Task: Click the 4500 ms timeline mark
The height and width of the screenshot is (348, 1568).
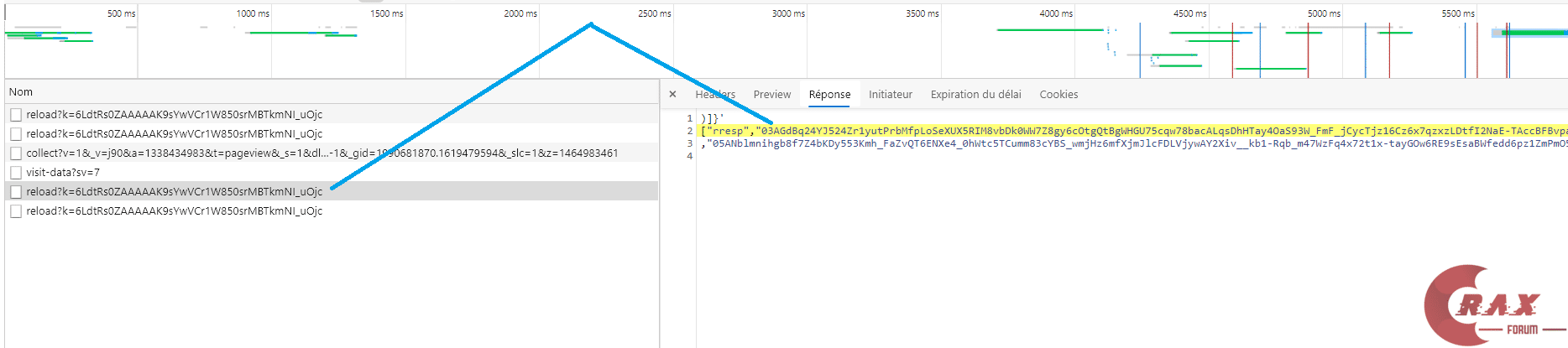Action: click(x=1190, y=13)
